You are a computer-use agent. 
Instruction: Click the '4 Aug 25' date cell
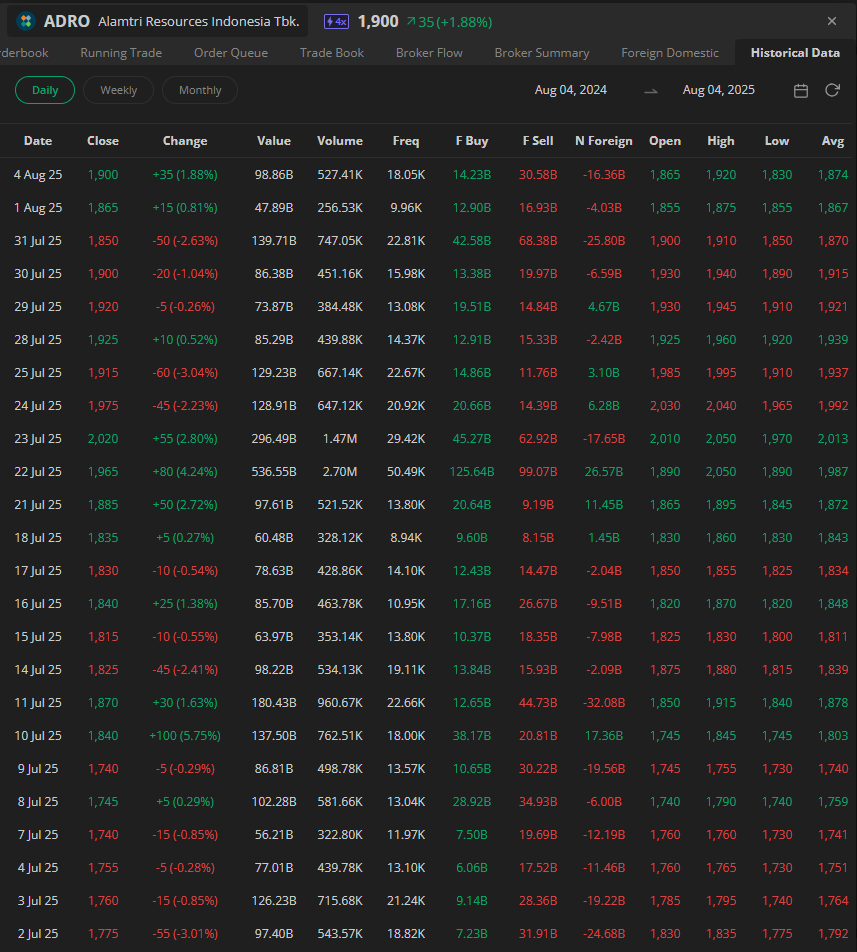[38, 175]
